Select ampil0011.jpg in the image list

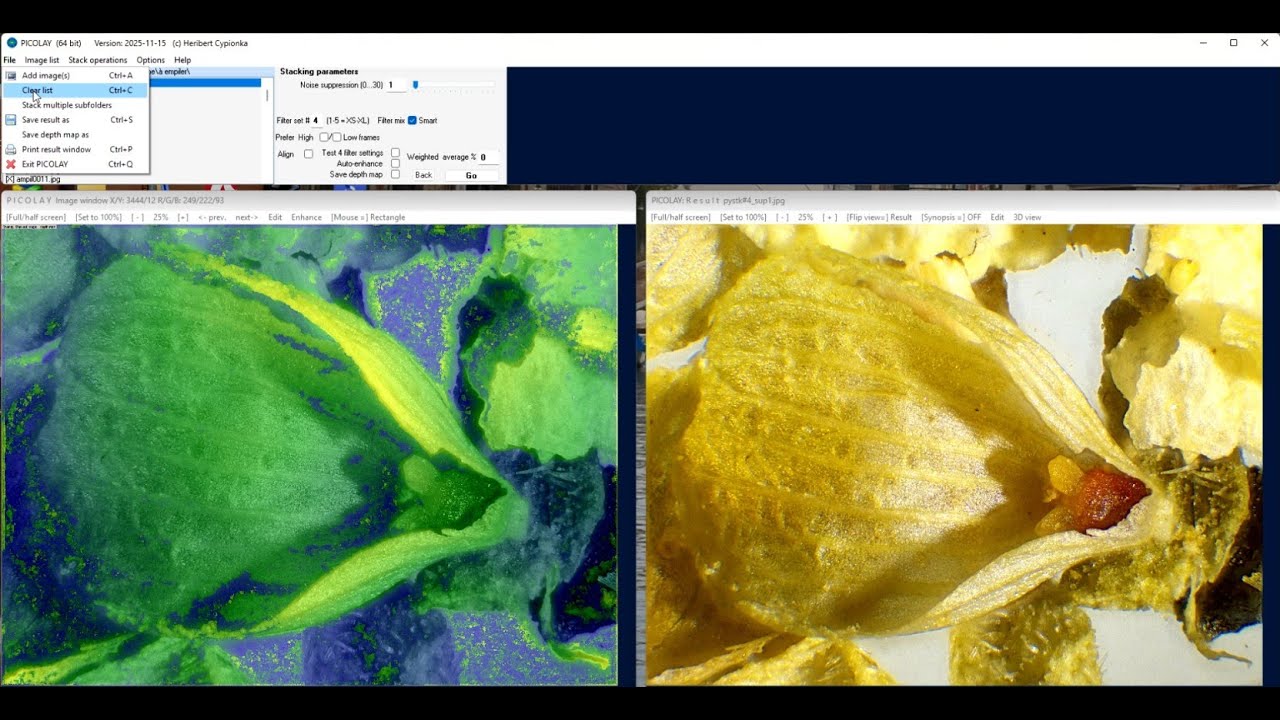point(33,179)
